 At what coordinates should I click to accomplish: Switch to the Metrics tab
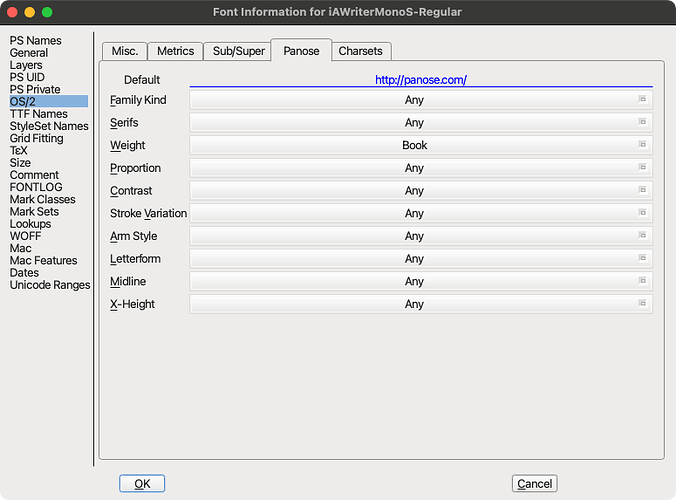(x=175, y=51)
